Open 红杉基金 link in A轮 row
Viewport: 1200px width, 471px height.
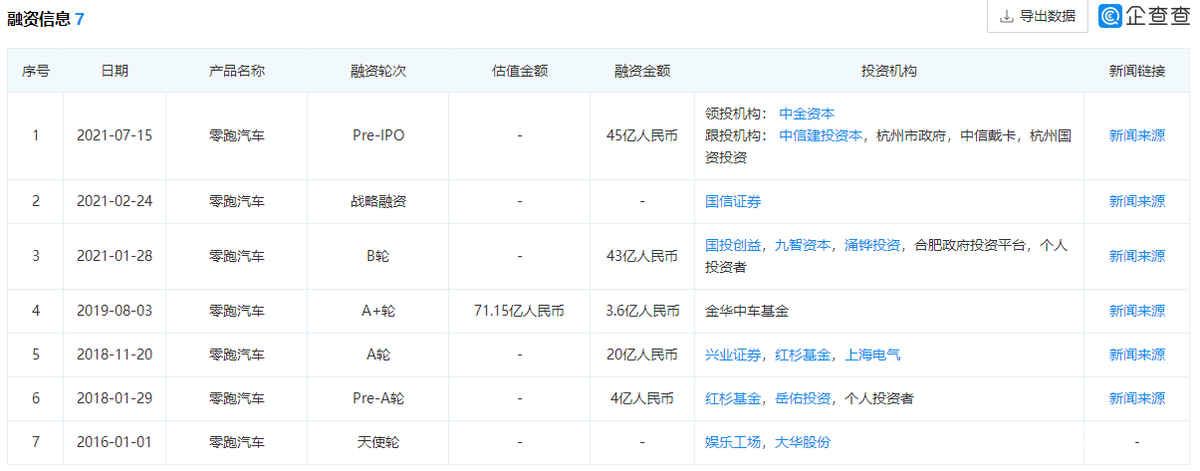803,355
